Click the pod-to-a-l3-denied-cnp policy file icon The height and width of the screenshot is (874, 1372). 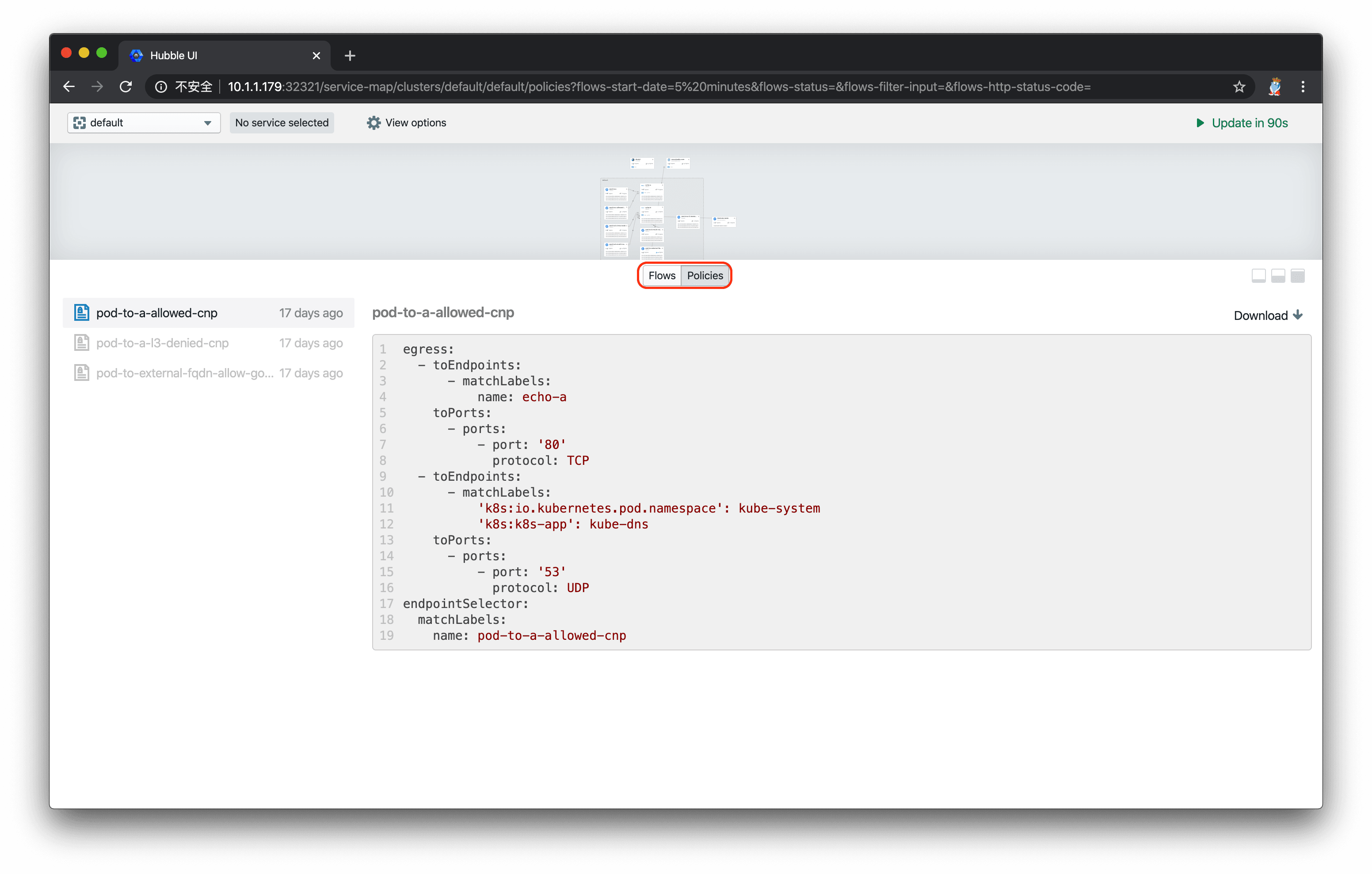pos(81,342)
